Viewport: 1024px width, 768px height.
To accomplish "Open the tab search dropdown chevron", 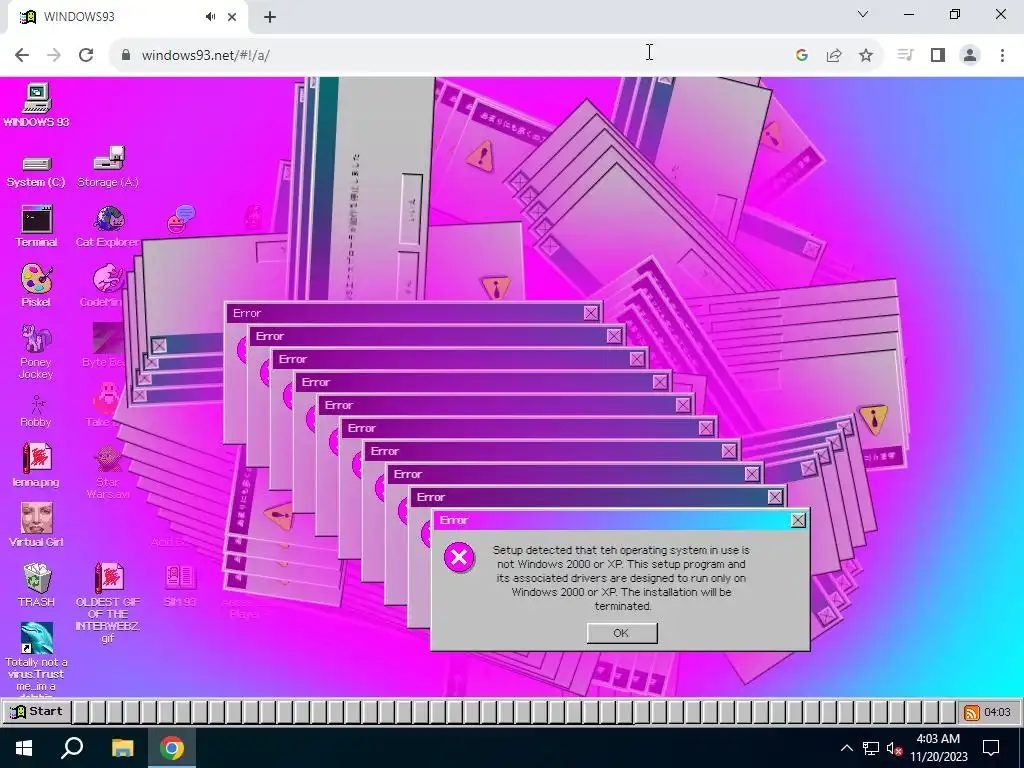I will tap(863, 14).
